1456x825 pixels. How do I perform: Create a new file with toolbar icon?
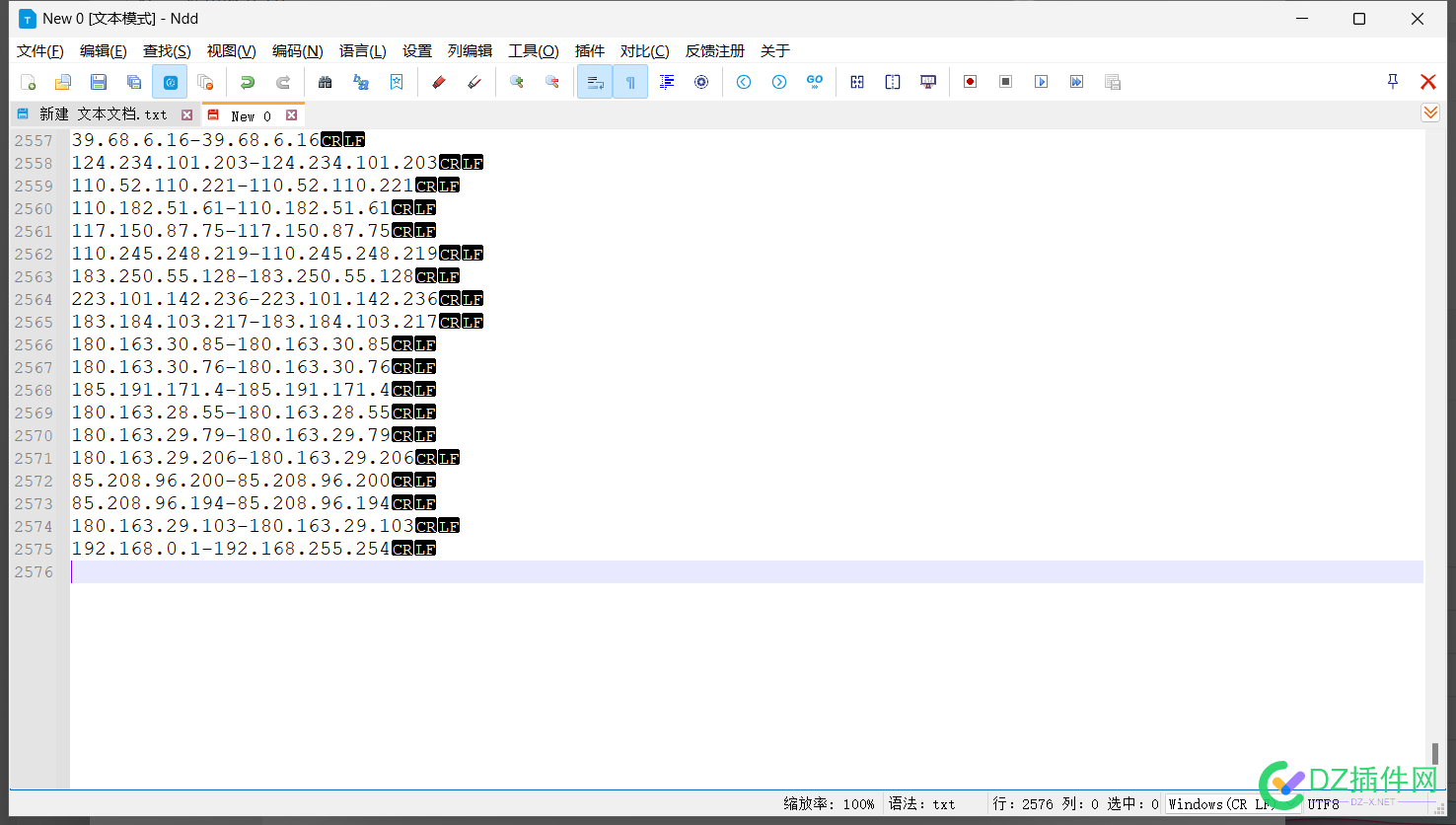pyautogui.click(x=28, y=82)
